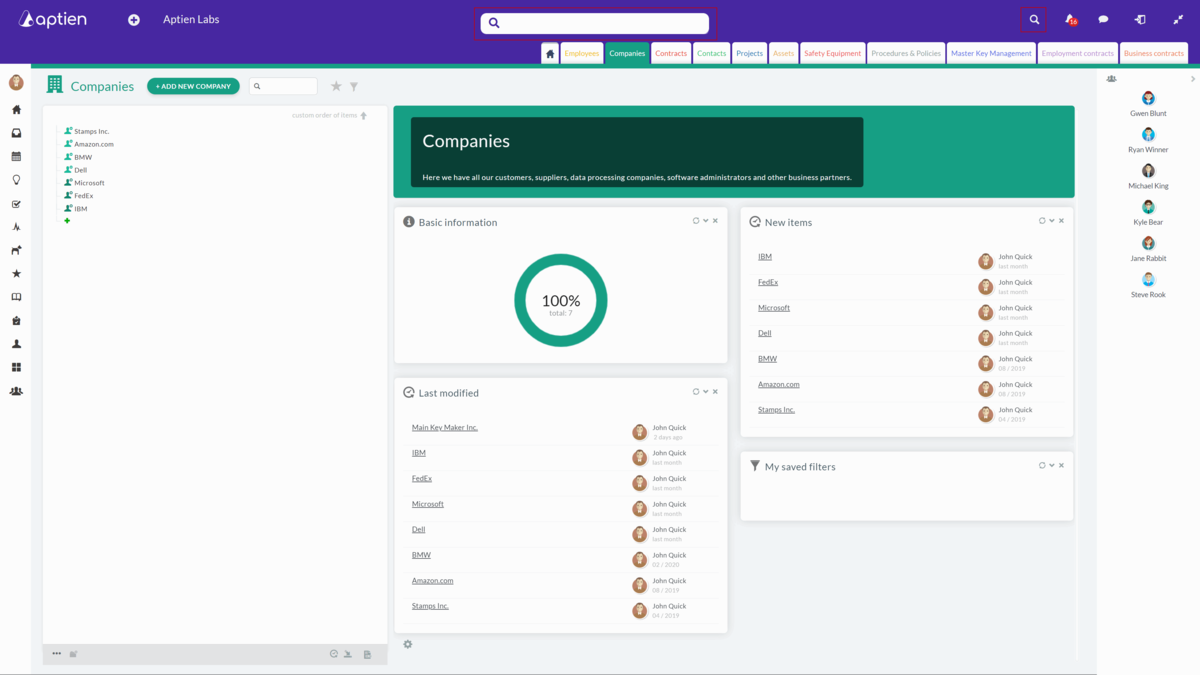Click green plus icon below IBM in list
This screenshot has height=675, width=1200.
tap(67, 221)
